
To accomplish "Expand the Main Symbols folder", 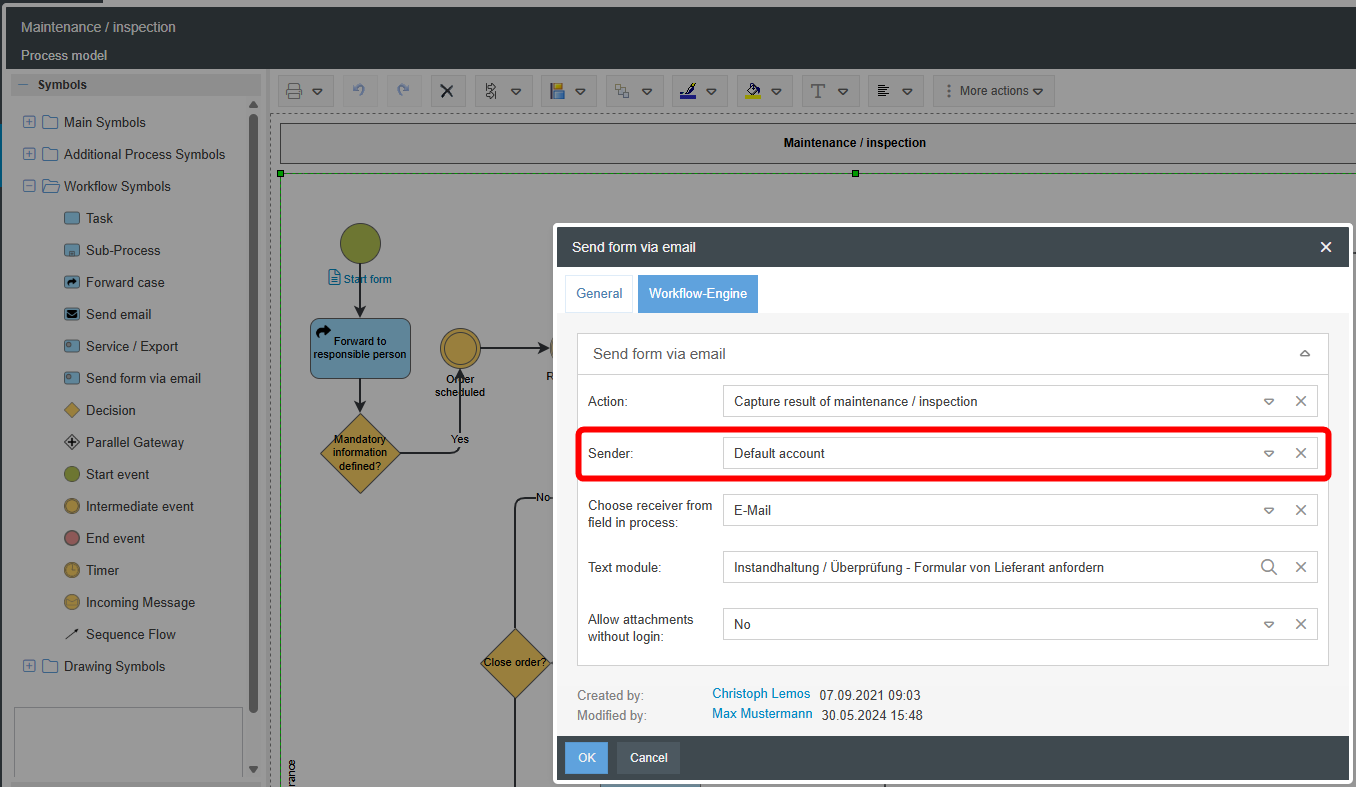I will [x=29, y=122].
